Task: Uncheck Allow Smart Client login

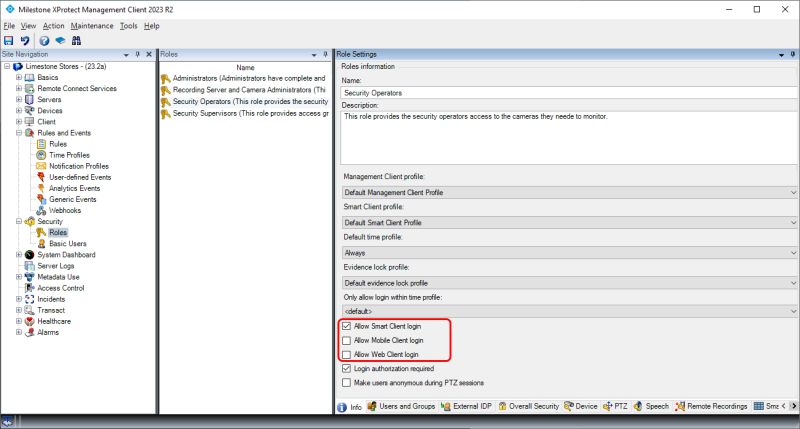Action: [x=346, y=326]
